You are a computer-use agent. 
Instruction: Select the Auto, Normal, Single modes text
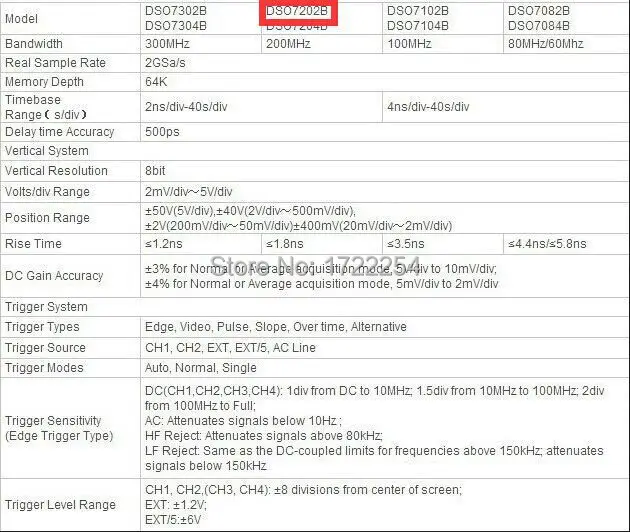click(200, 368)
